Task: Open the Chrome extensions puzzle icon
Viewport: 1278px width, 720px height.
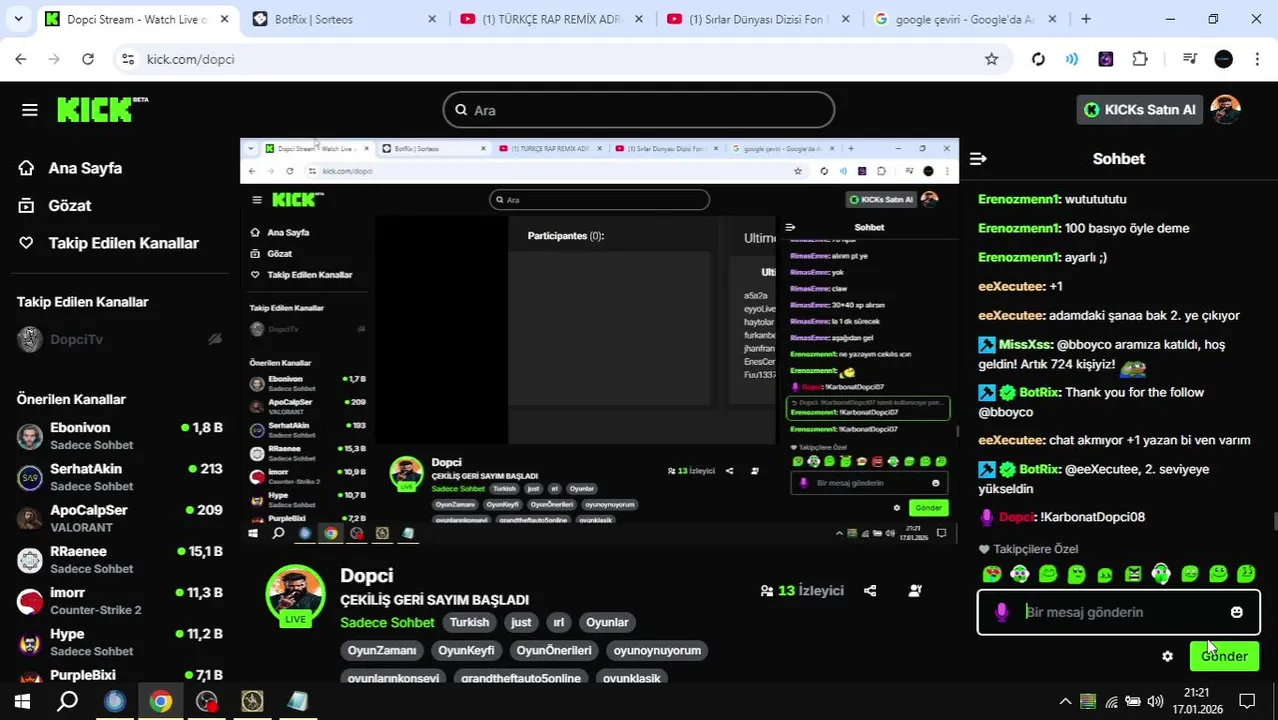Action: pyautogui.click(x=1140, y=59)
